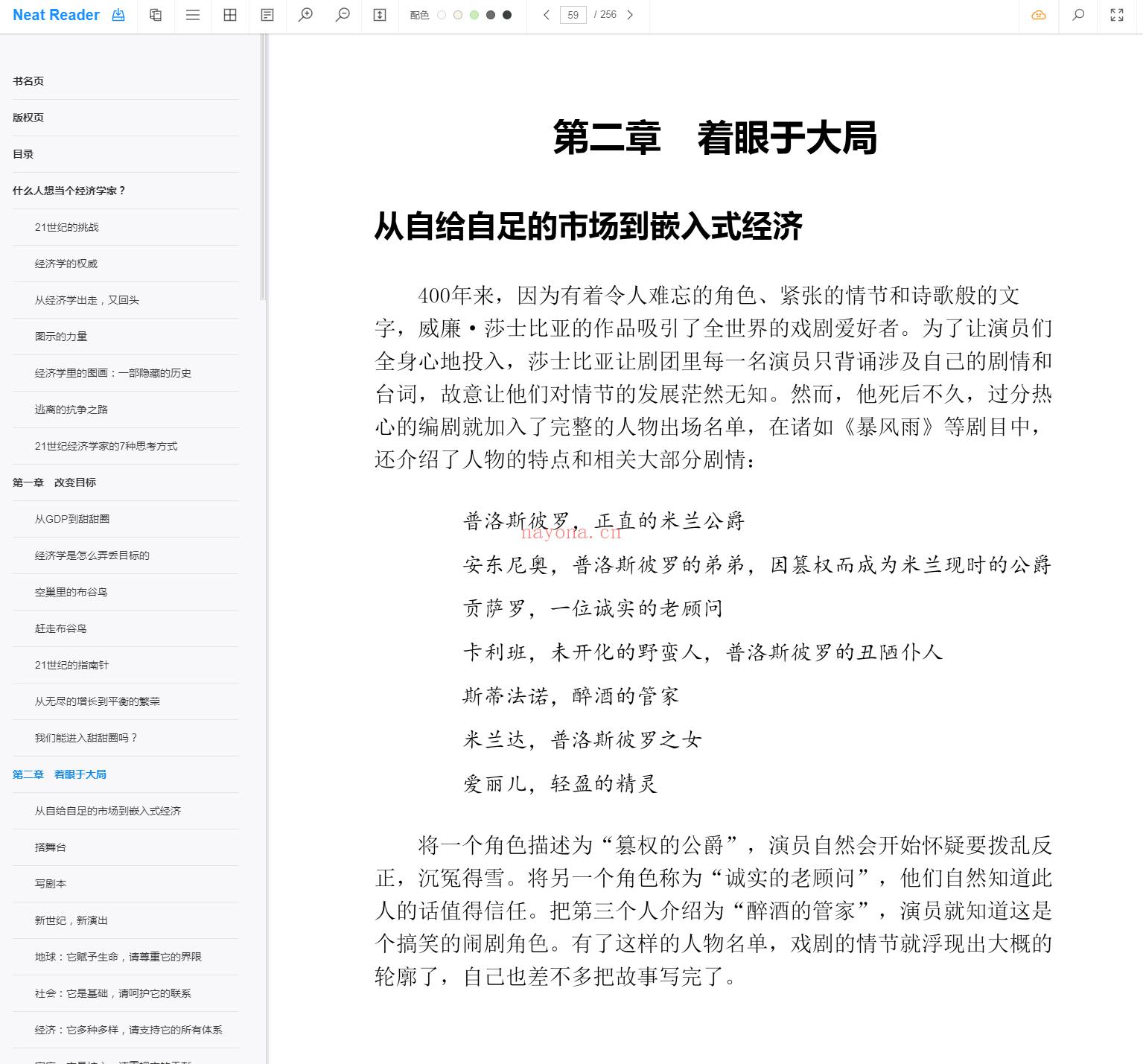
Task: Open 经济学是怎么弄丢目标的 section
Action: coord(92,555)
